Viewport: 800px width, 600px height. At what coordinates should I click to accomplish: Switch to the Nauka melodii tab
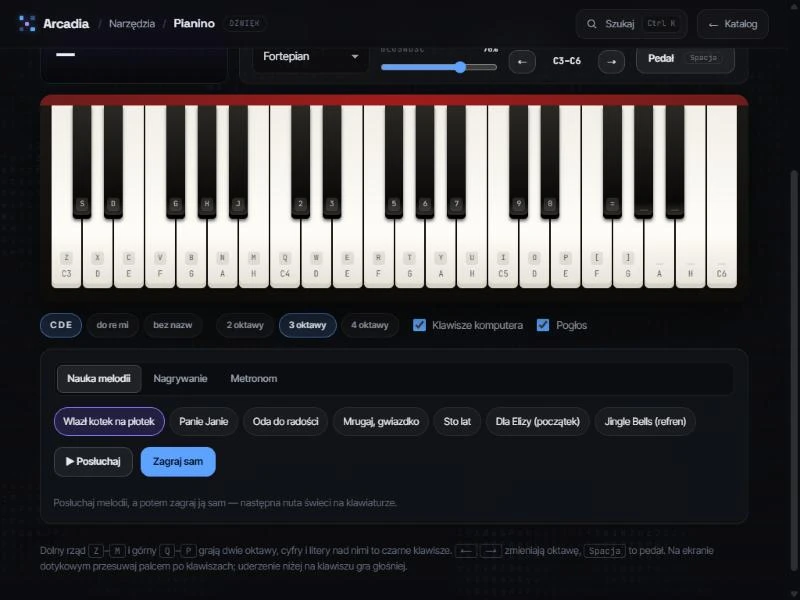99,379
